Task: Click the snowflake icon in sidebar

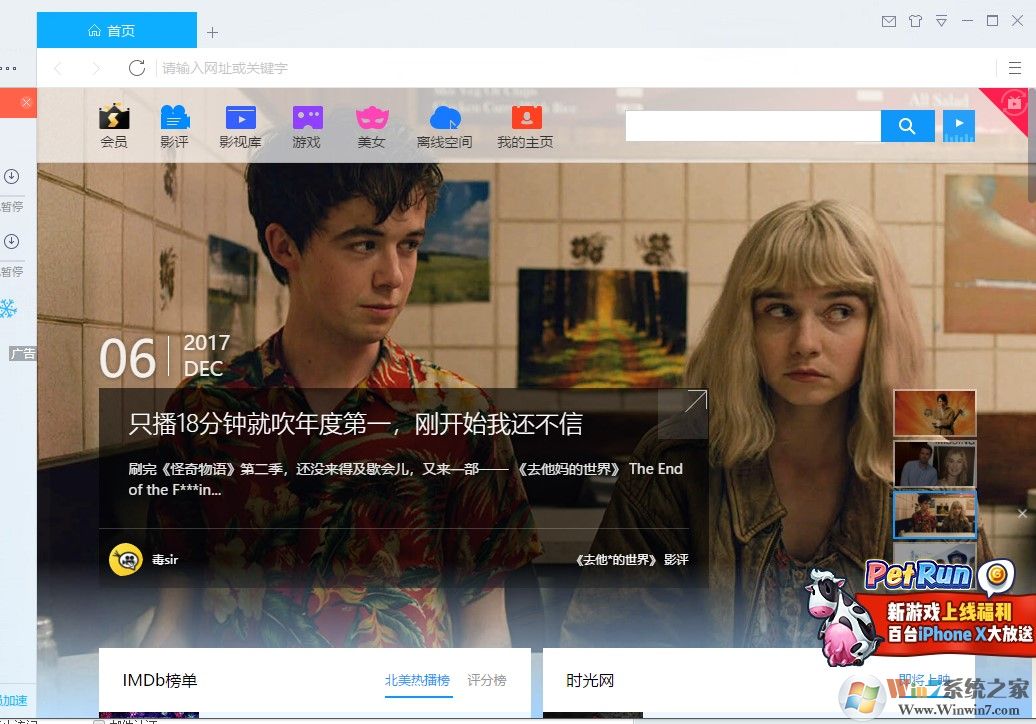Action: 8,308
